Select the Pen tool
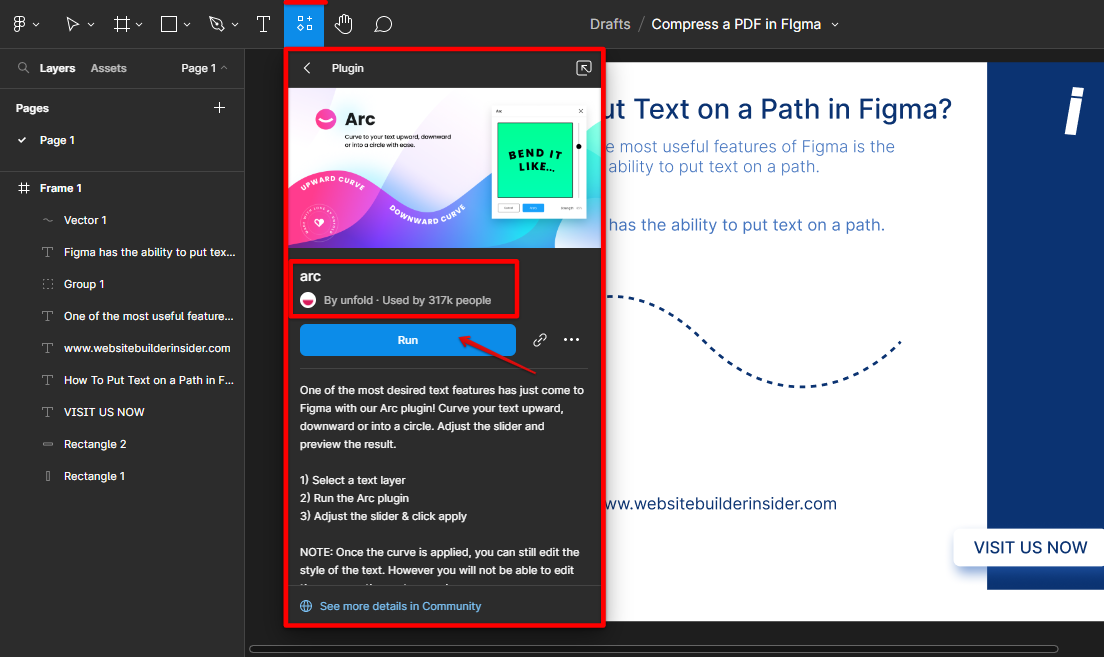Viewport: 1104px width, 657px height. [x=216, y=23]
